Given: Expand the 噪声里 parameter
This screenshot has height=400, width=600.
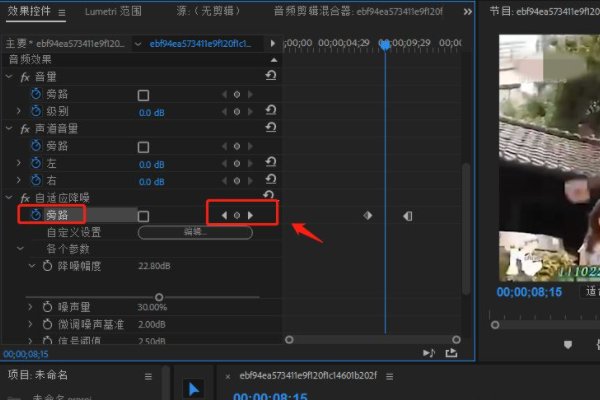Looking at the screenshot, I should 31,306.
